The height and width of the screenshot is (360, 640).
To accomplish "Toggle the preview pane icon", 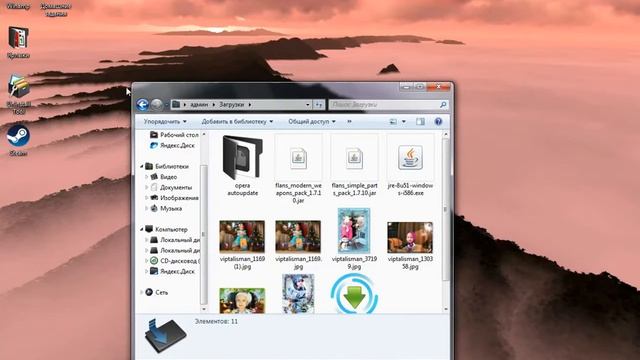I will (x=420, y=121).
